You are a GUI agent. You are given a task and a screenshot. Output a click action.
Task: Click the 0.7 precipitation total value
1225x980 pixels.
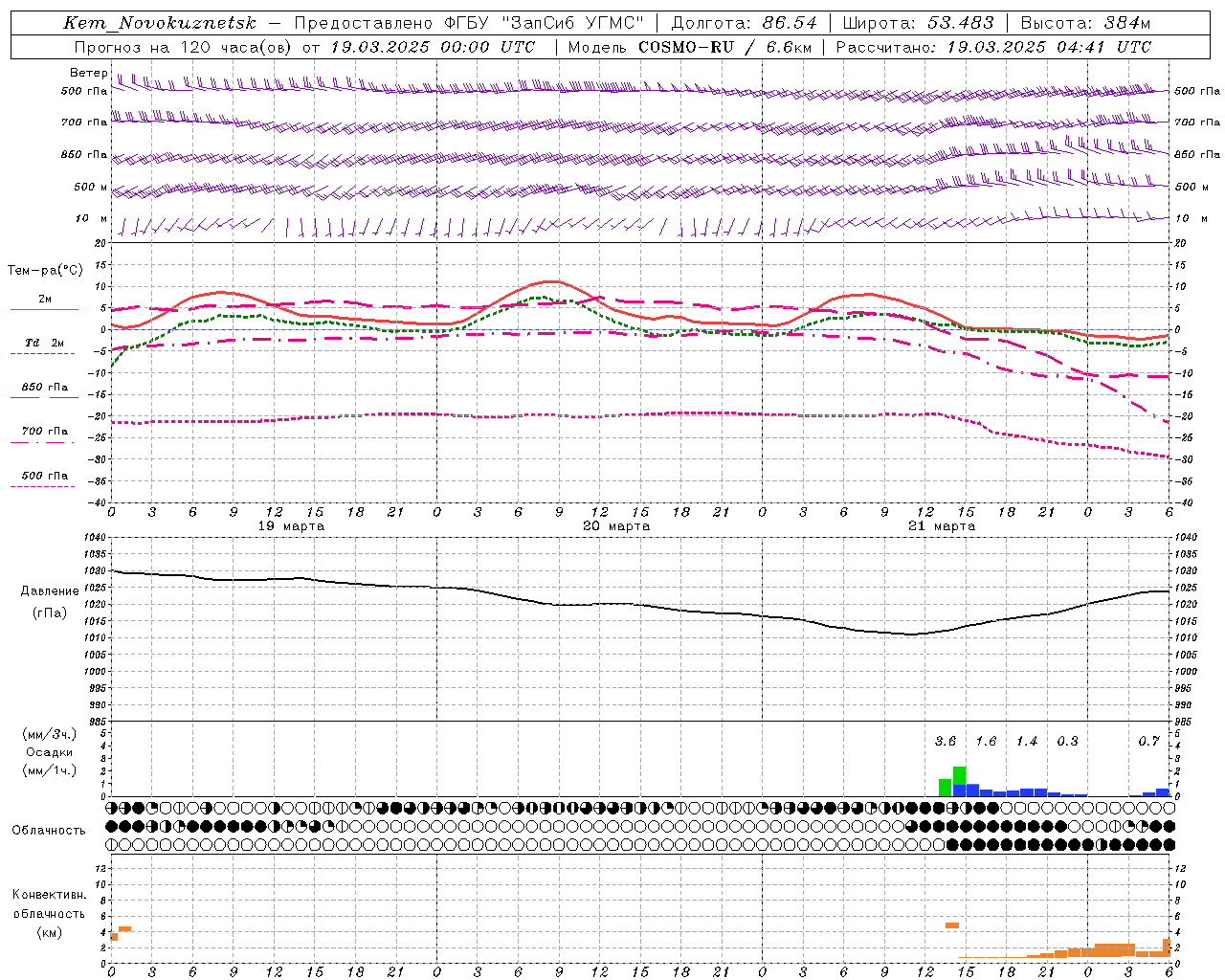pos(1148,741)
